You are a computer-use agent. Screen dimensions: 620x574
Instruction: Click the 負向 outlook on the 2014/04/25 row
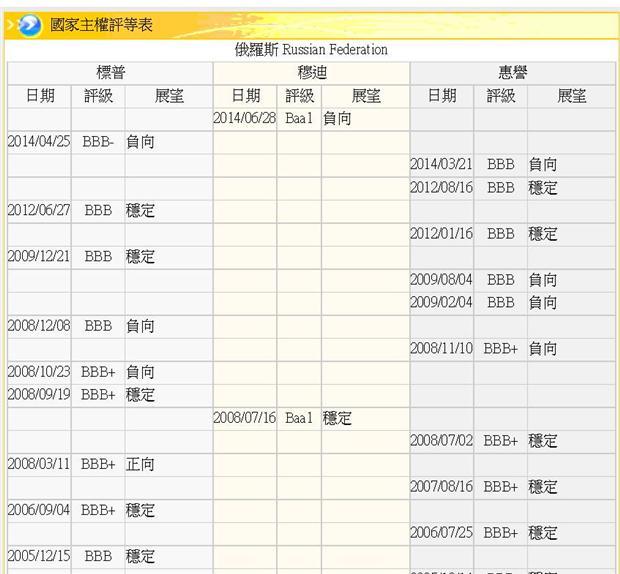point(140,142)
